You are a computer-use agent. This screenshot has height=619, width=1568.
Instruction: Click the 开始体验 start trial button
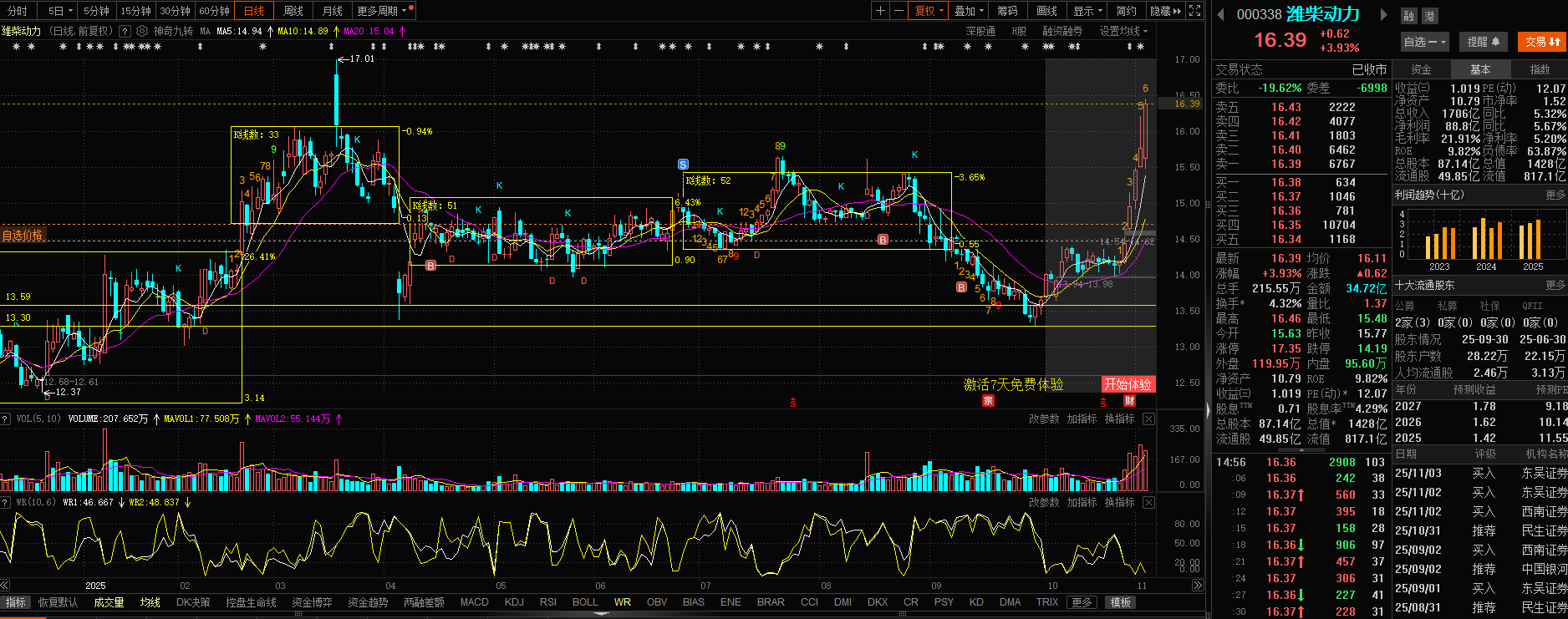point(1128,384)
